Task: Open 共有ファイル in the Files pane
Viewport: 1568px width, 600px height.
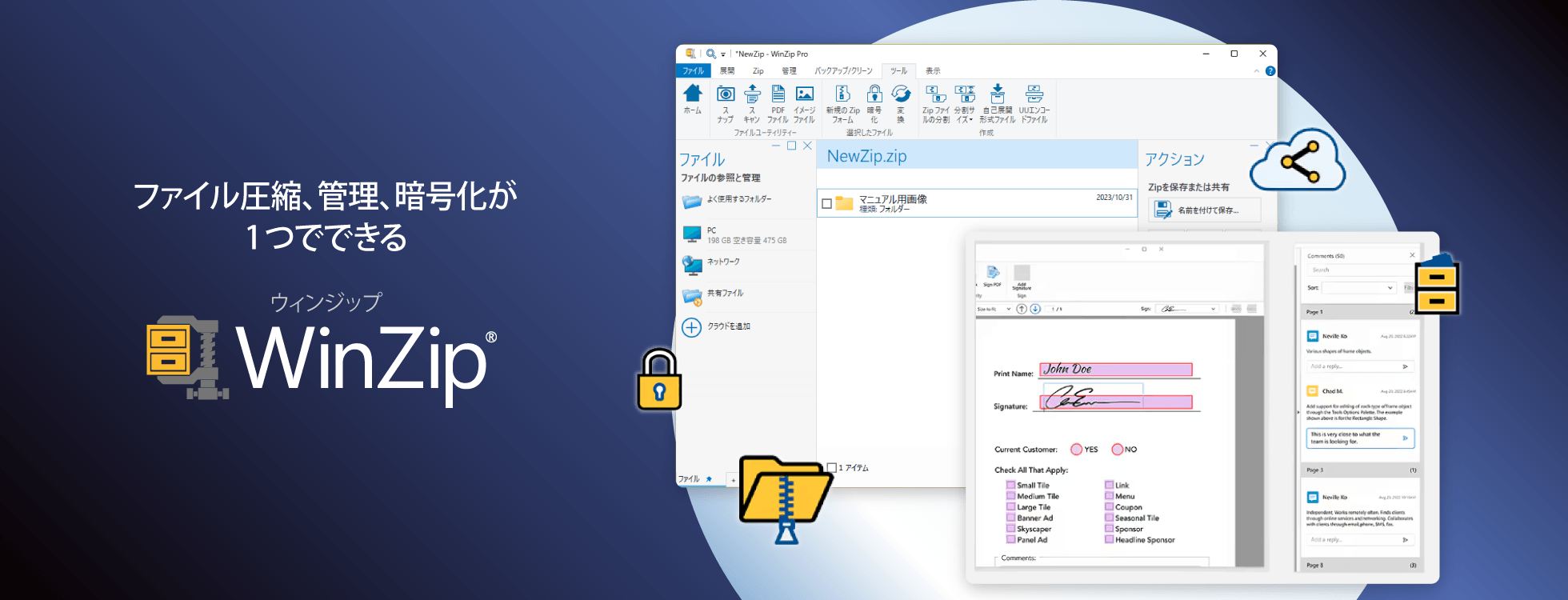Action: pos(725,294)
